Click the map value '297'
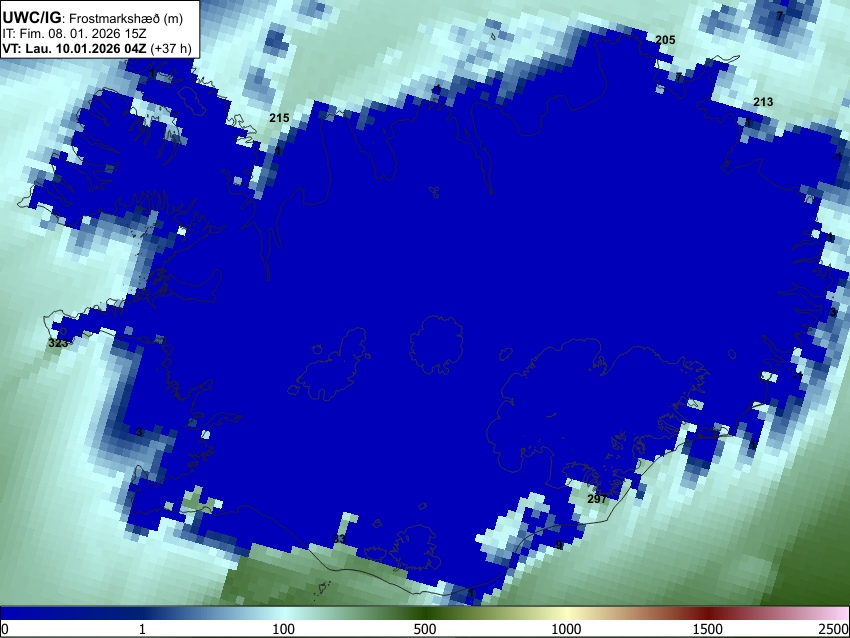This screenshot has width=850, height=638. point(597,499)
